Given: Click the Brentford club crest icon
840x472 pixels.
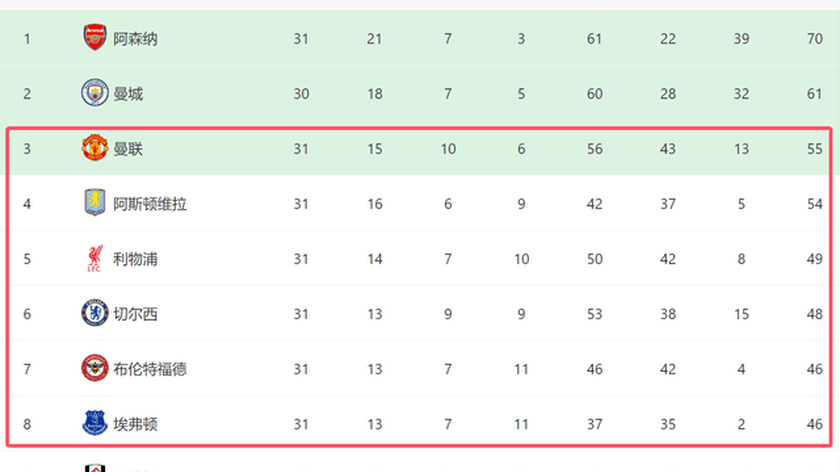Looking at the screenshot, I should [93, 369].
